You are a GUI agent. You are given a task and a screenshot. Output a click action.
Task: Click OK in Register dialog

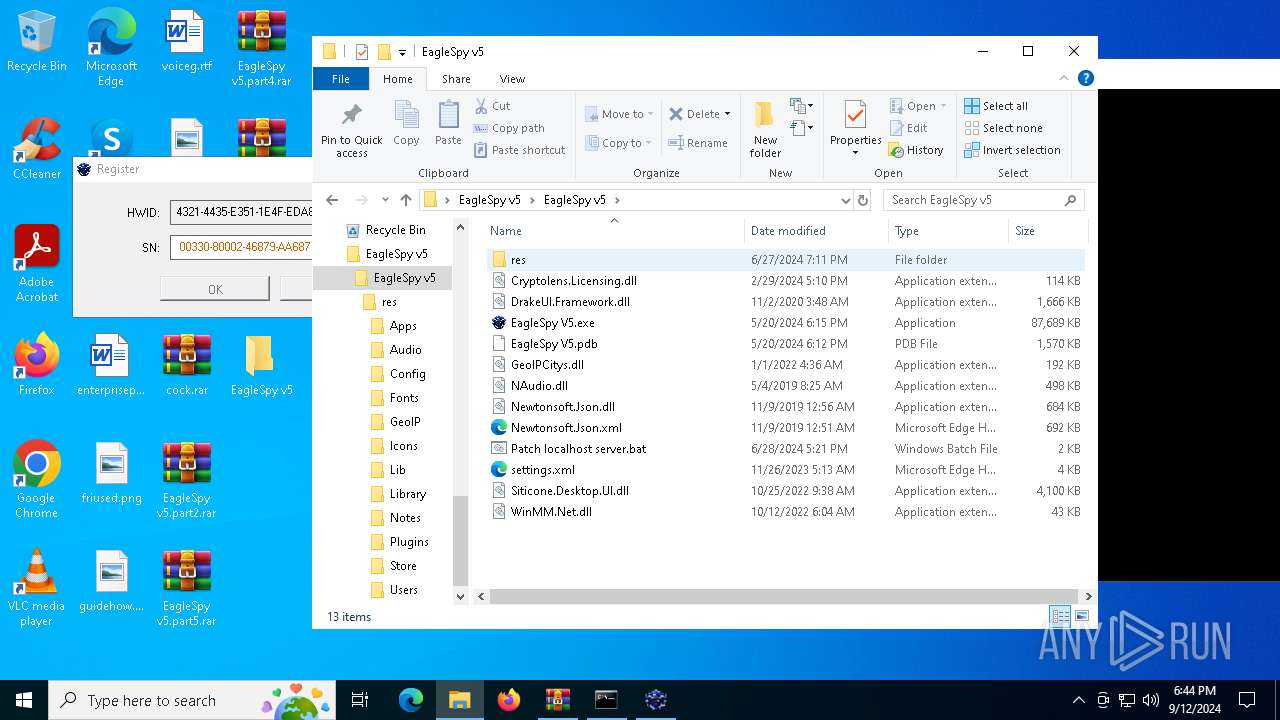[215, 289]
